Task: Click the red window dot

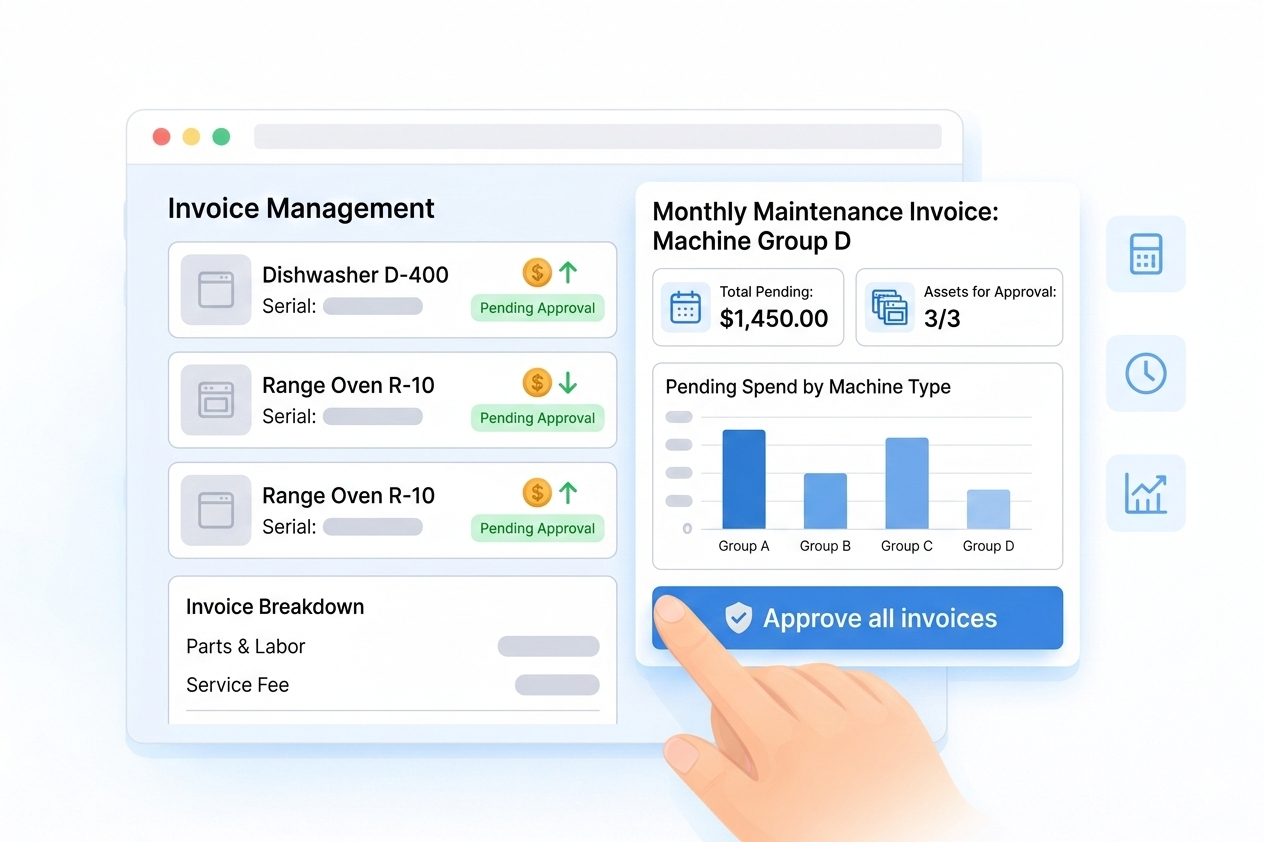Action: point(161,137)
